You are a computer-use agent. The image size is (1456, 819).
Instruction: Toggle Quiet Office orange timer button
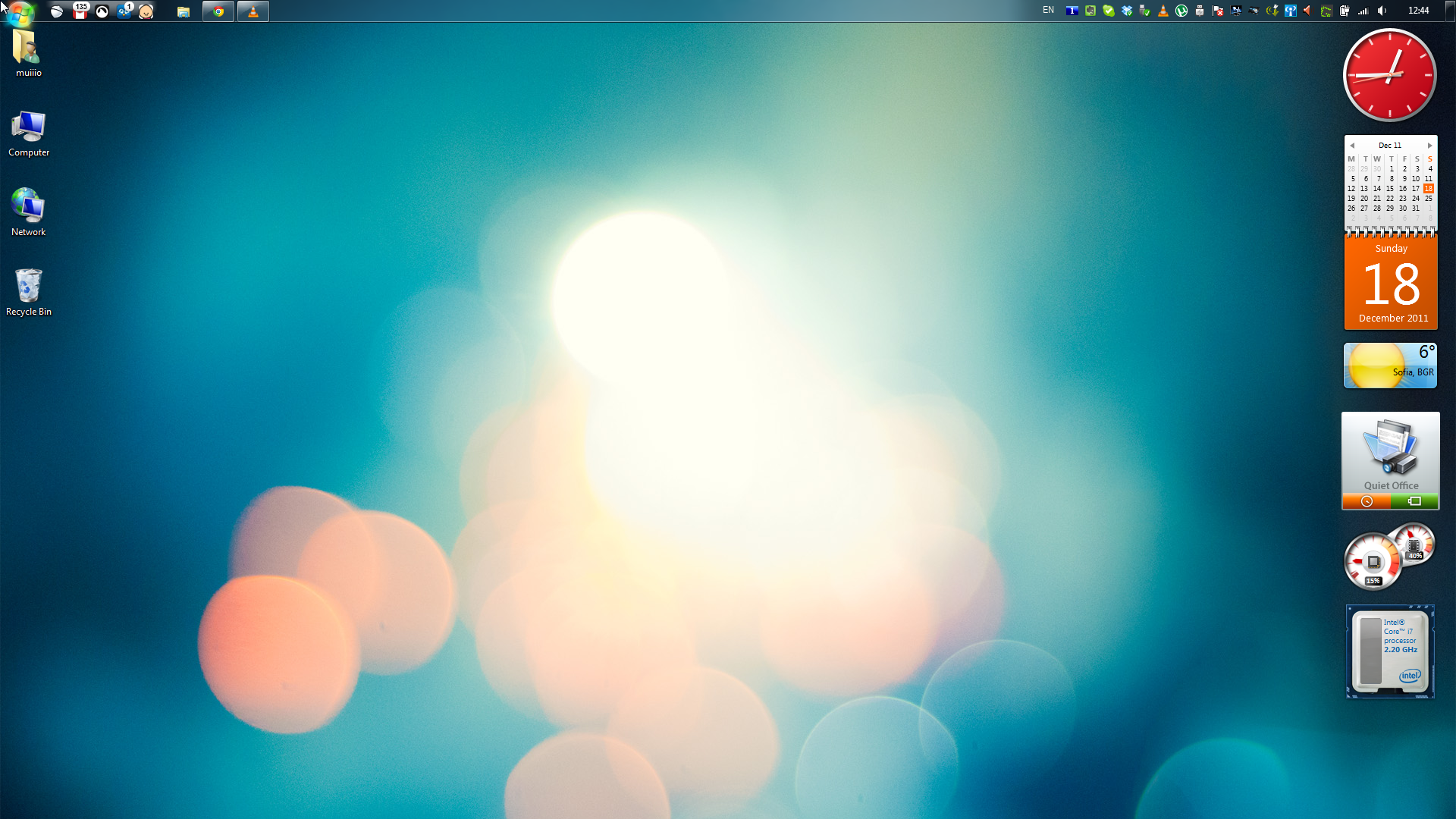[1367, 501]
